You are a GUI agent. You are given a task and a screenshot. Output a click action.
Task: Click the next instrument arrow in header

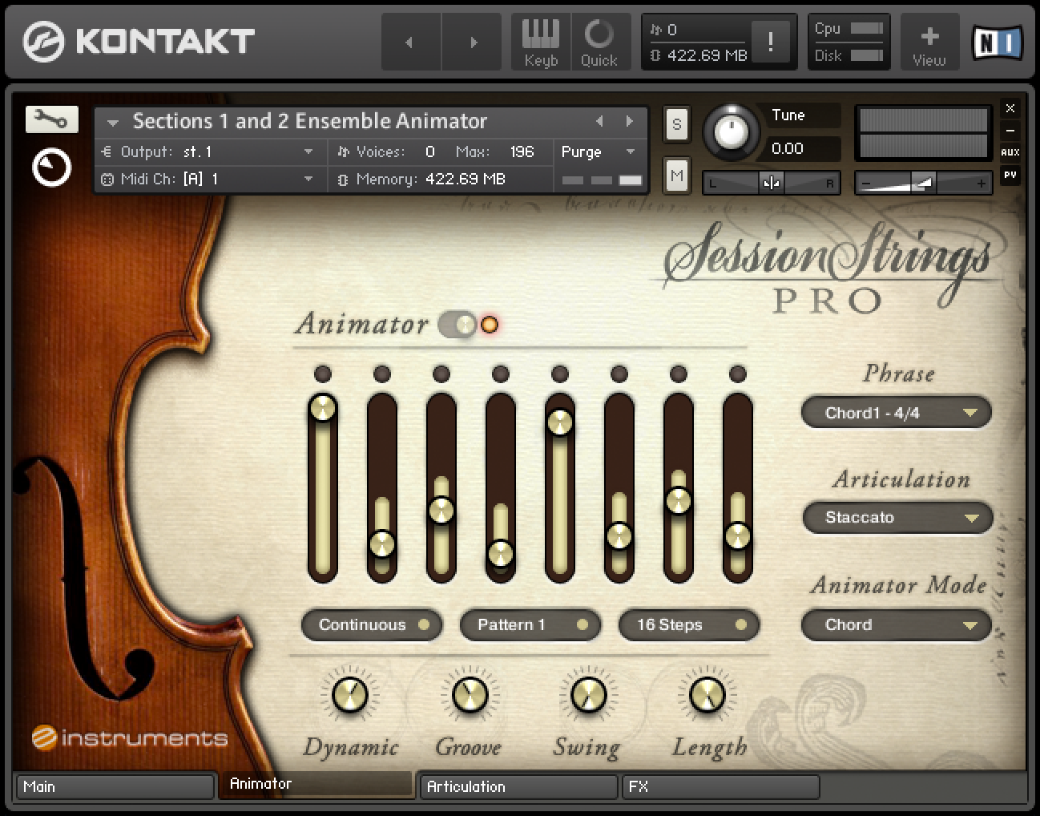(630, 121)
